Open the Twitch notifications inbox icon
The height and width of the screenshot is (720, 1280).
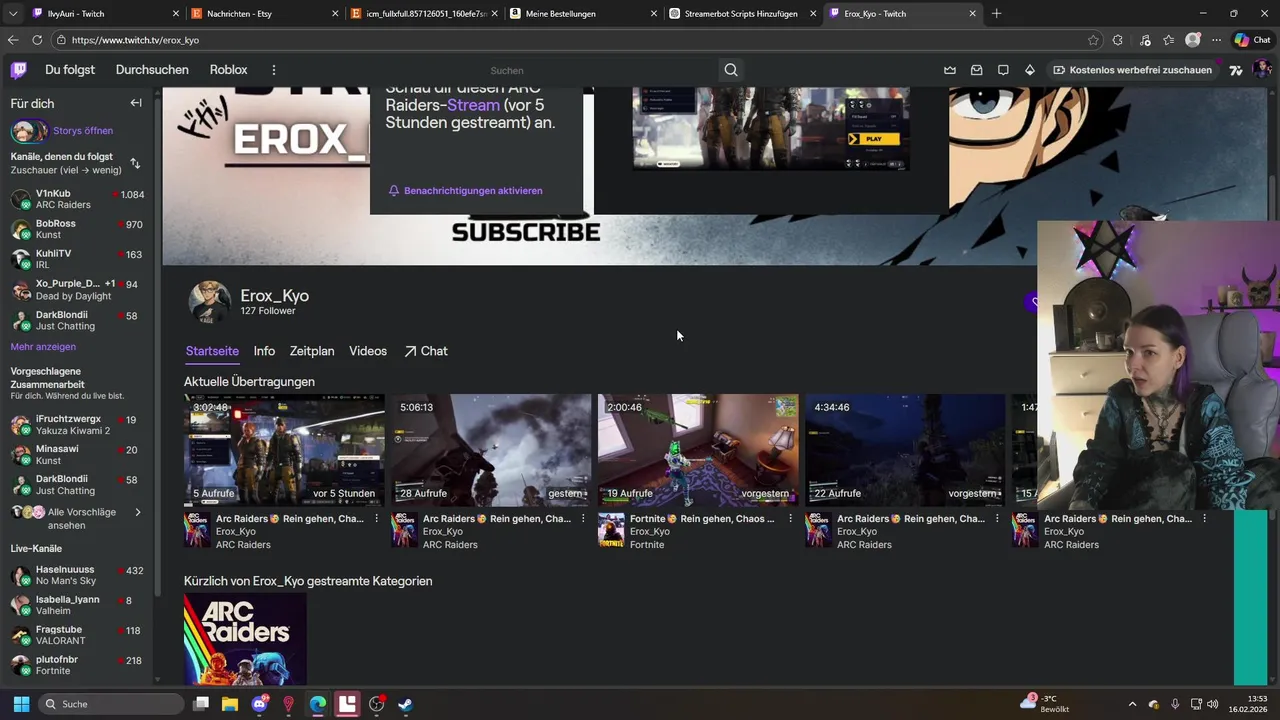pyautogui.click(x=976, y=70)
